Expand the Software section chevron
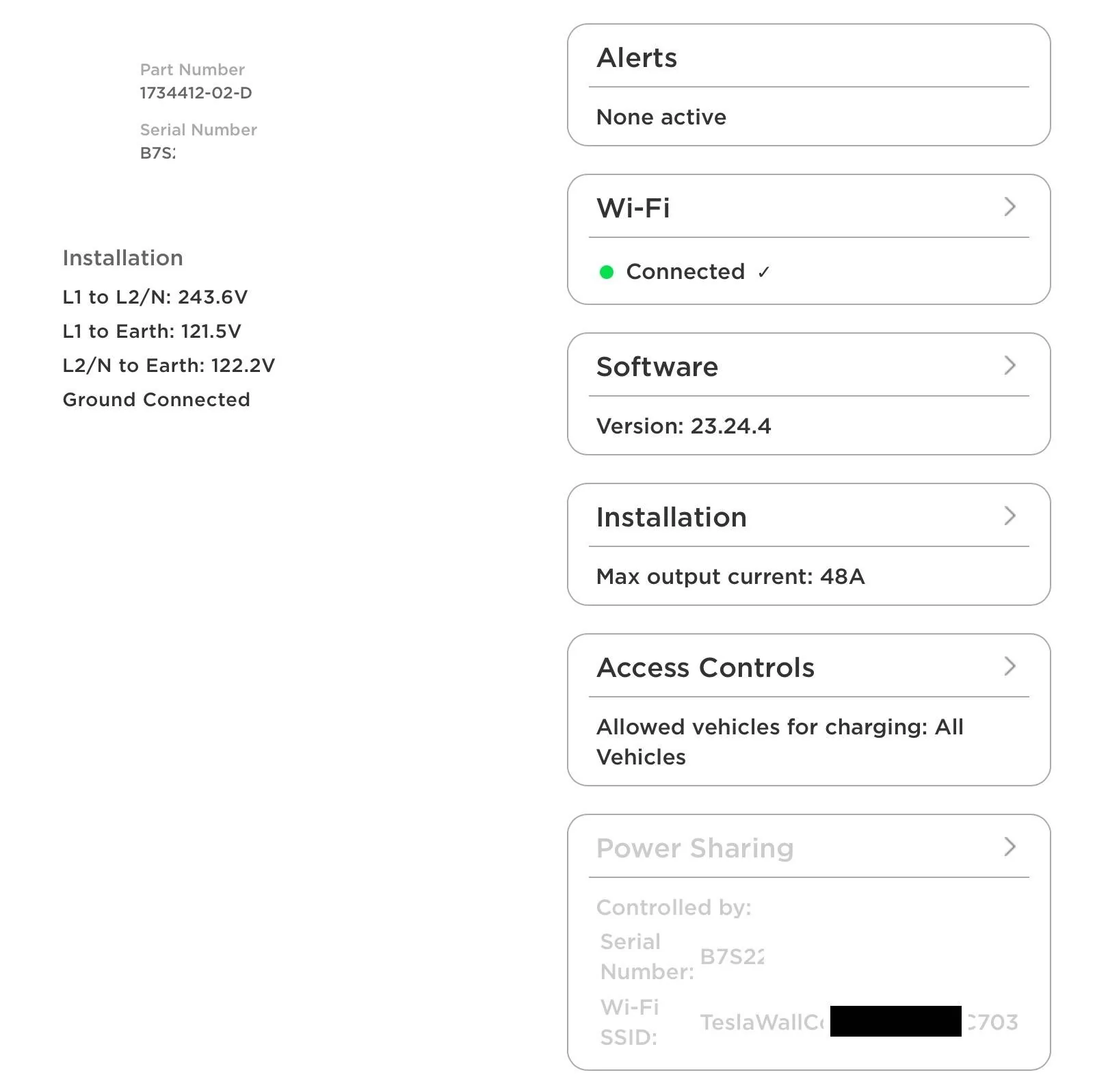This screenshot has height=1092, width=1095. 1010,365
